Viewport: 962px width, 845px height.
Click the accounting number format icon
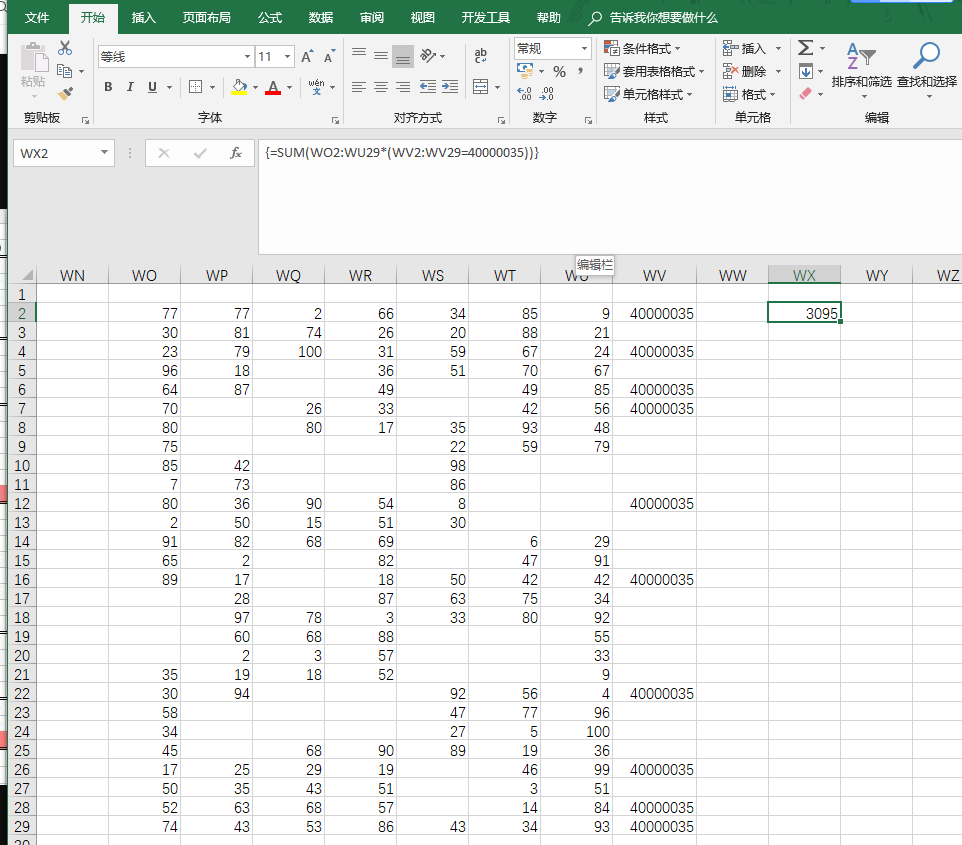[x=525, y=71]
